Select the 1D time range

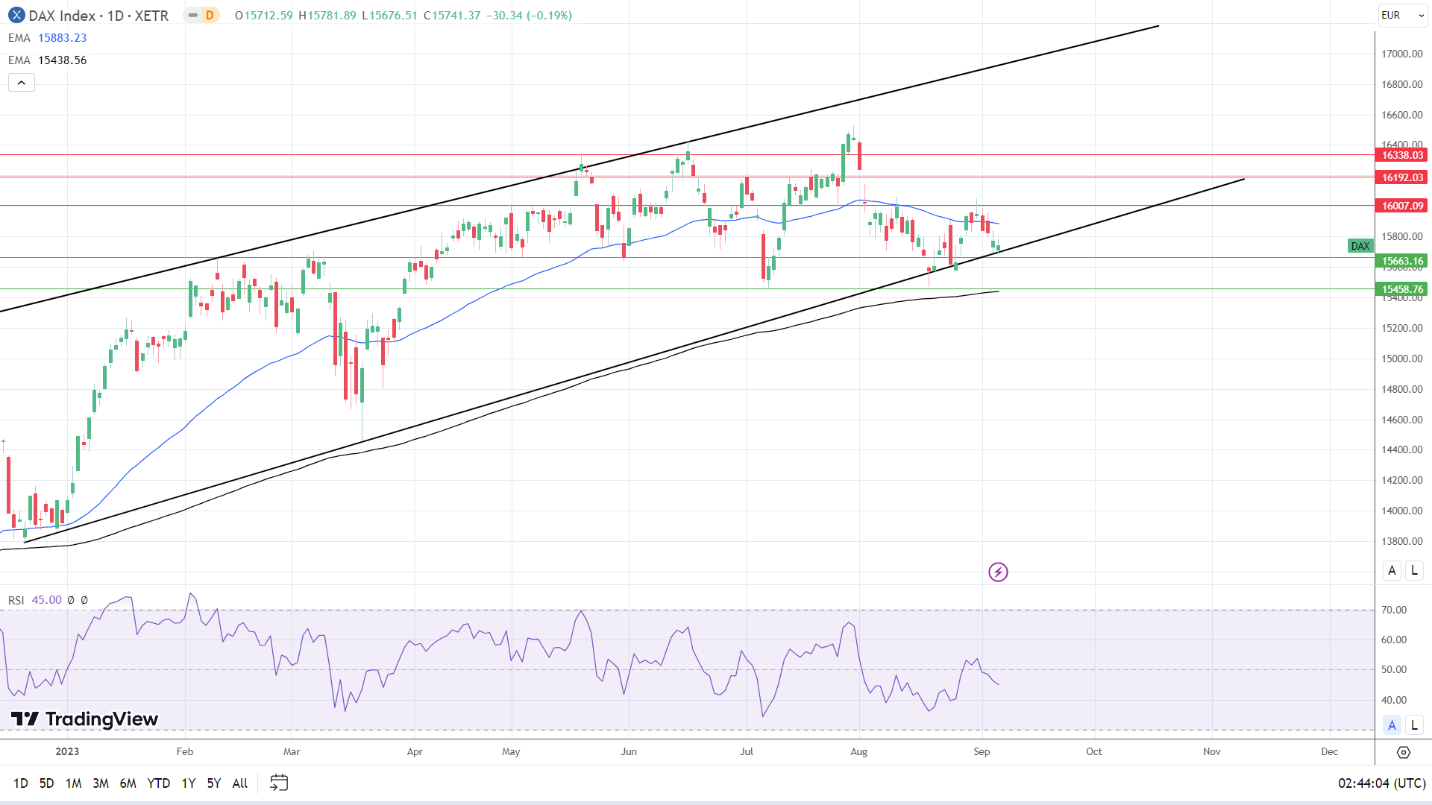(x=20, y=783)
